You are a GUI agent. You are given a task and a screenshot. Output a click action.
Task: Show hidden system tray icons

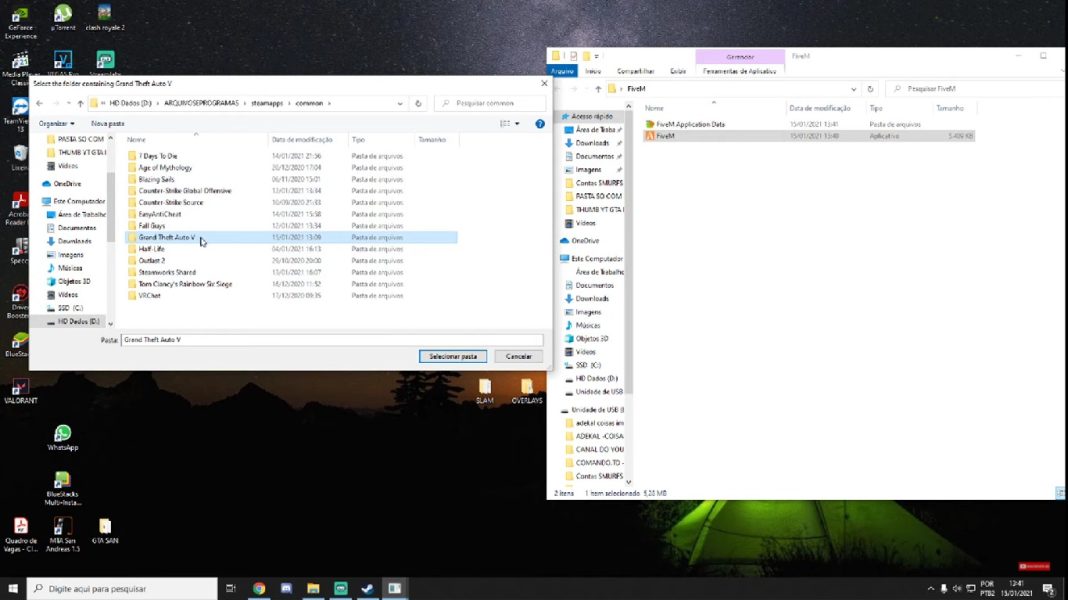coord(930,588)
